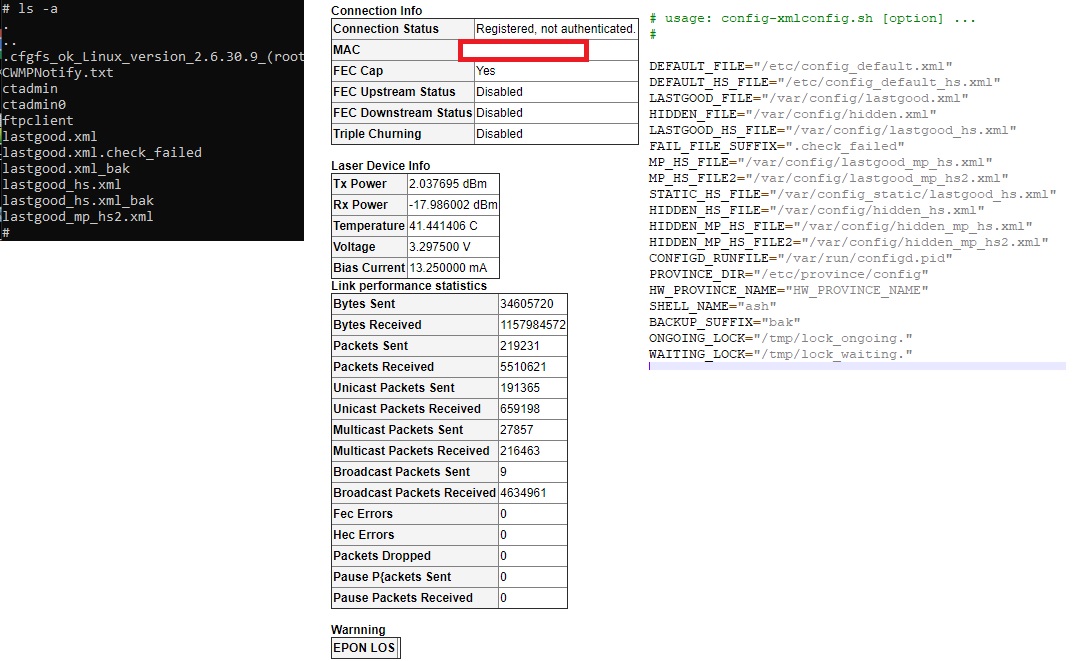Click the EPON LOS warning box

(364, 648)
